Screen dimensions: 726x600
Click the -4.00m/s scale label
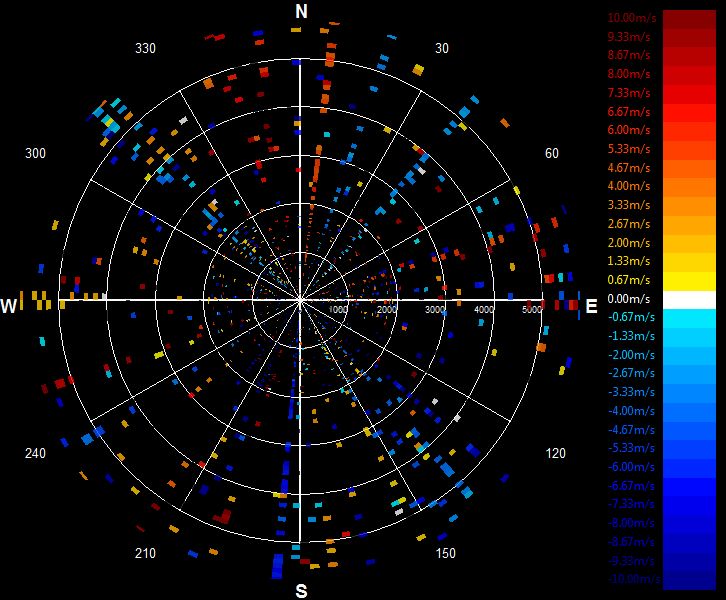pos(631,411)
